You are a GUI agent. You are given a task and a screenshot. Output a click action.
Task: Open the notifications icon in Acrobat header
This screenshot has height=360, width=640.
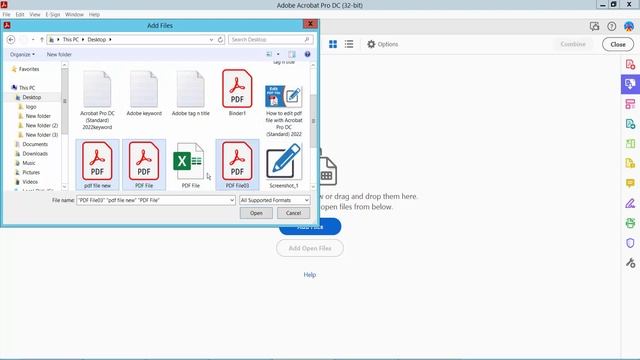click(594, 27)
